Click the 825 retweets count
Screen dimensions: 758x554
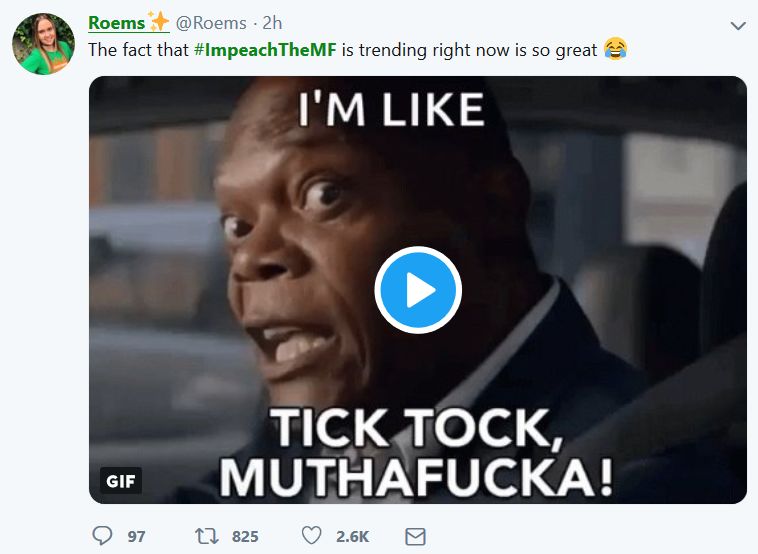(x=245, y=537)
